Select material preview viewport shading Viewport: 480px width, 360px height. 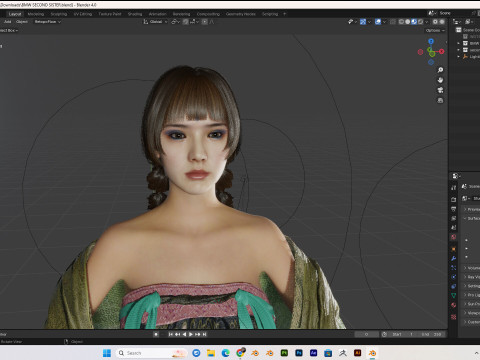coord(414,22)
